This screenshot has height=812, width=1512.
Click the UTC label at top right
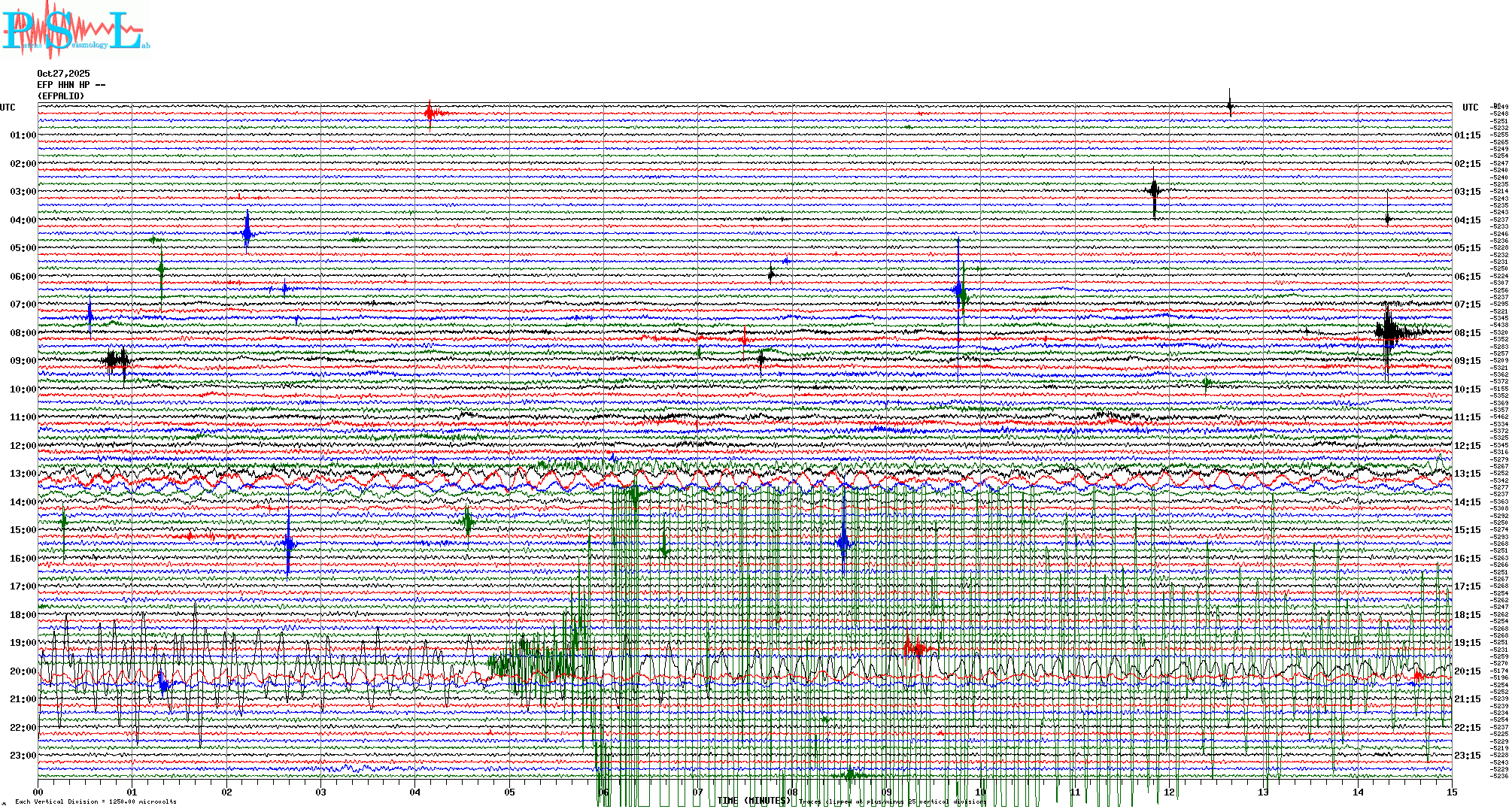click(x=1470, y=108)
